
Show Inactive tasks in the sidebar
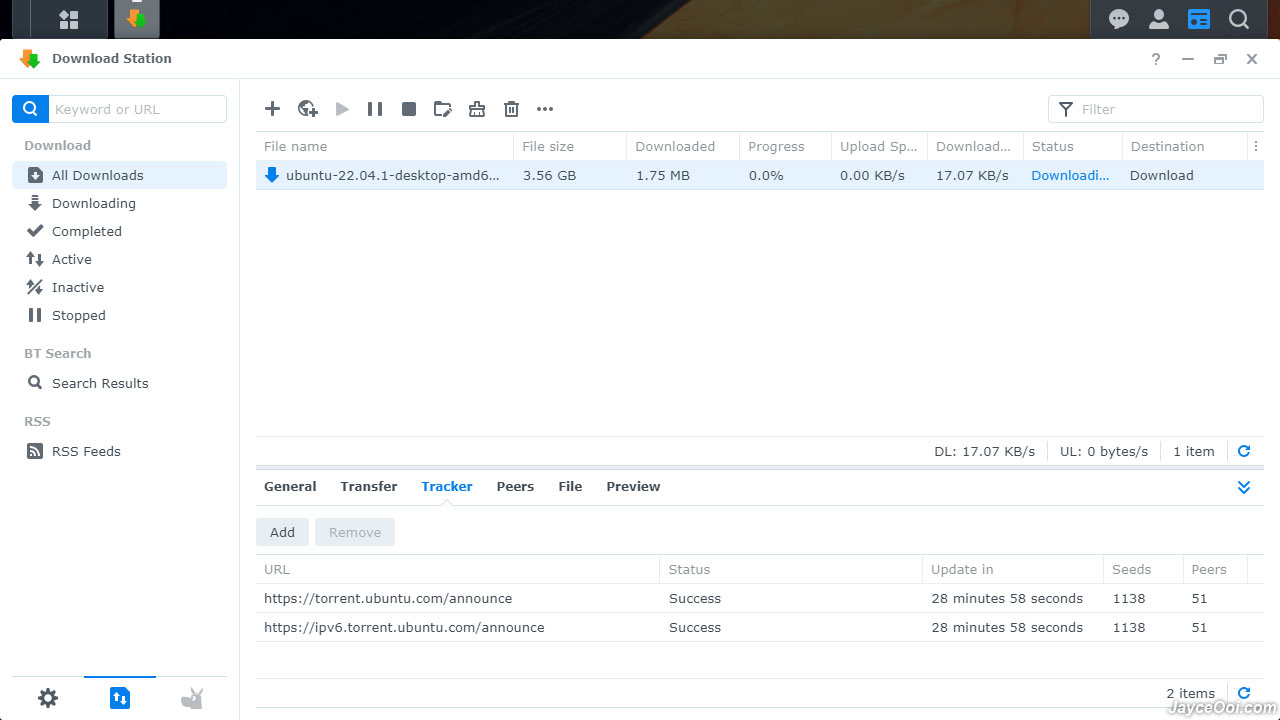pyautogui.click(x=120, y=287)
